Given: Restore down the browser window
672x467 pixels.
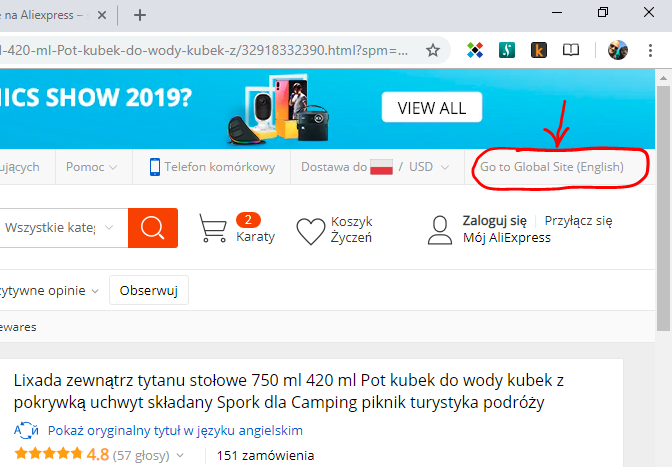Looking at the screenshot, I should click(x=603, y=12).
